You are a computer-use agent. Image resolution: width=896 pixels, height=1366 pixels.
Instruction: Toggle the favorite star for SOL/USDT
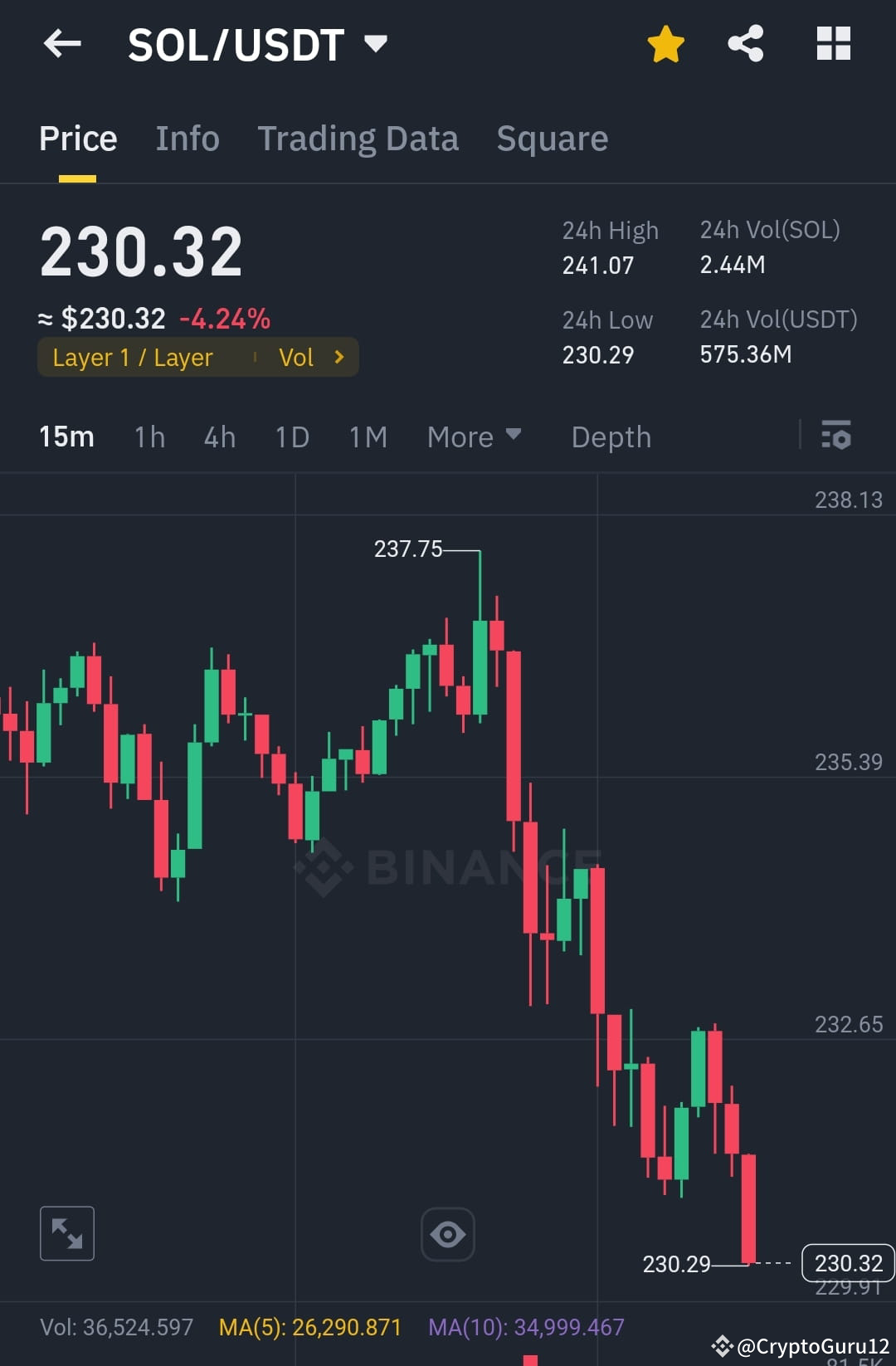[665, 43]
